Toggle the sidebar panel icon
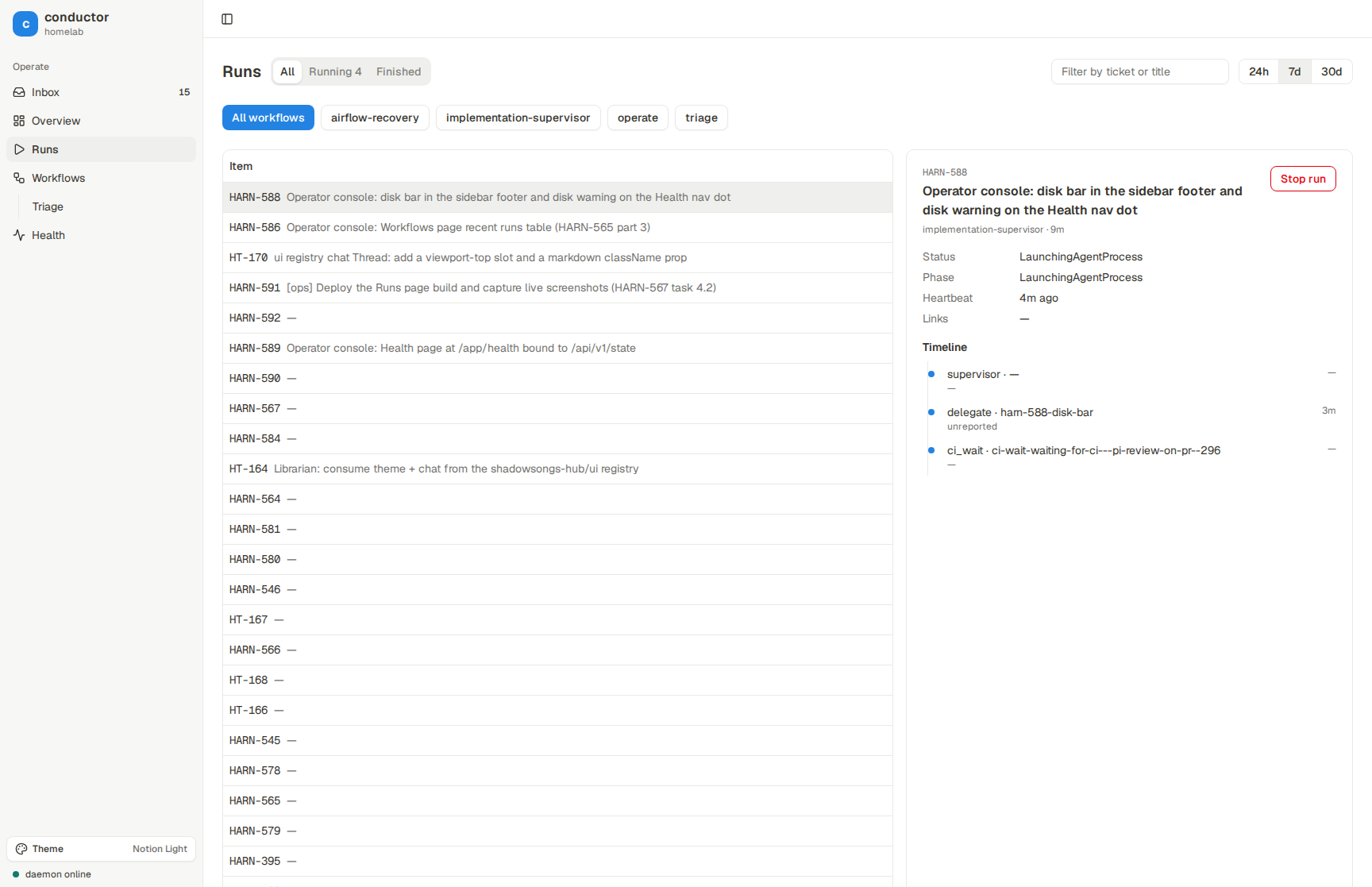Image resolution: width=1372 pixels, height=887 pixels. pos(227,19)
